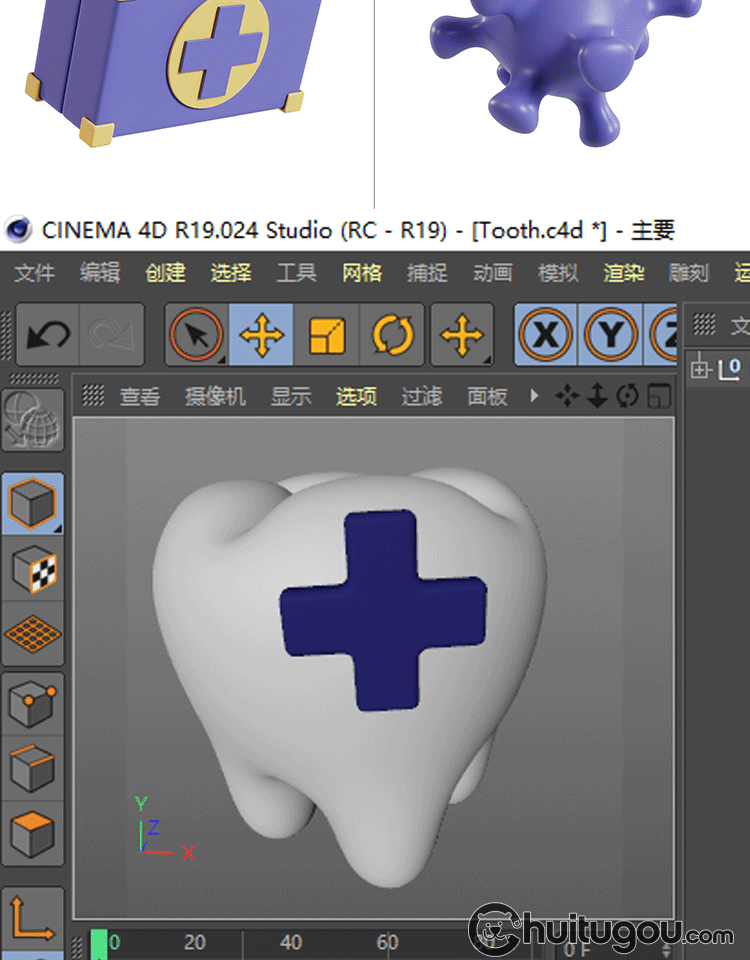Viewport: 750px width, 960px height.
Task: Open the 创建 menu
Action: click(165, 272)
